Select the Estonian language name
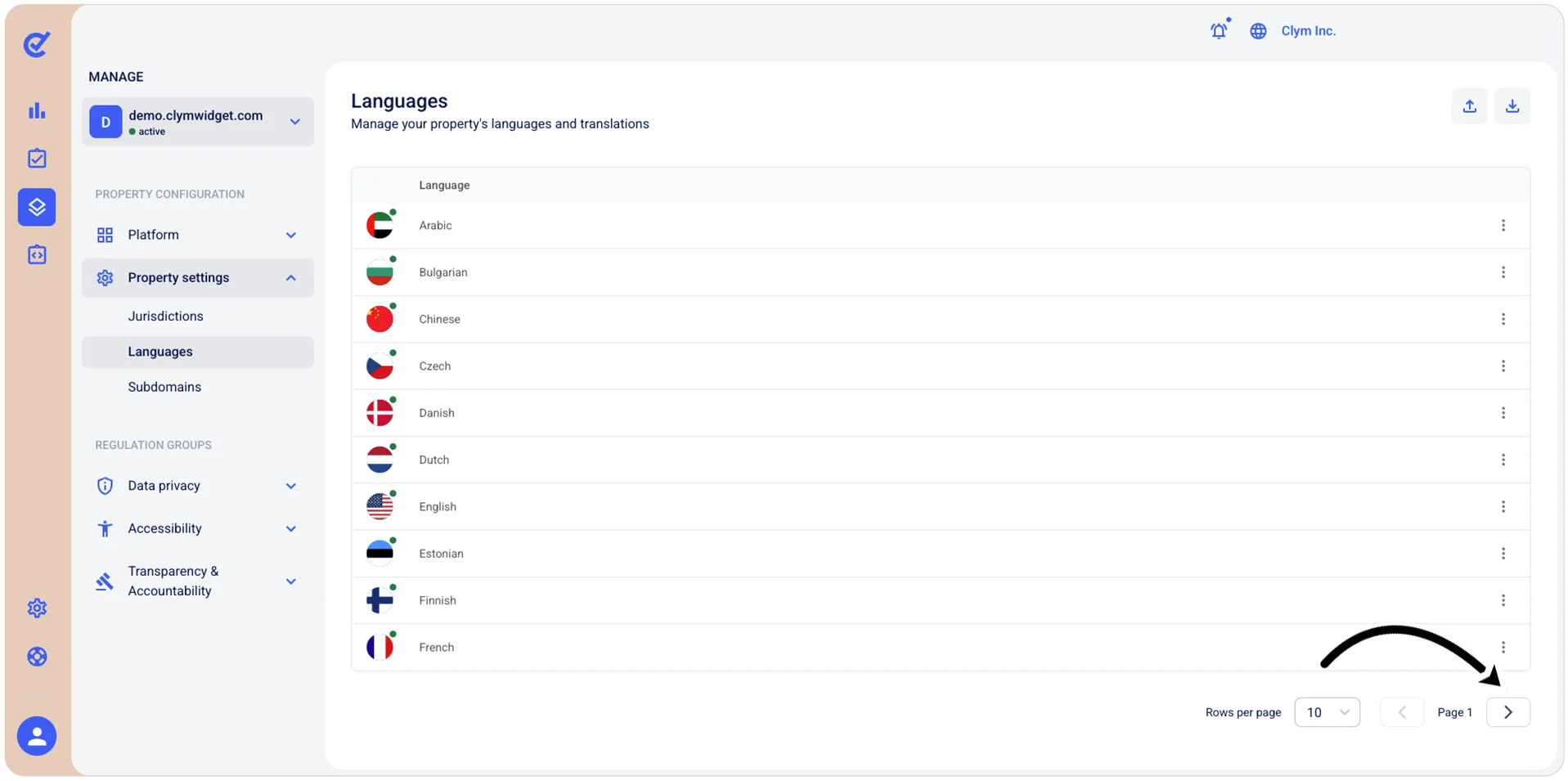 441,554
